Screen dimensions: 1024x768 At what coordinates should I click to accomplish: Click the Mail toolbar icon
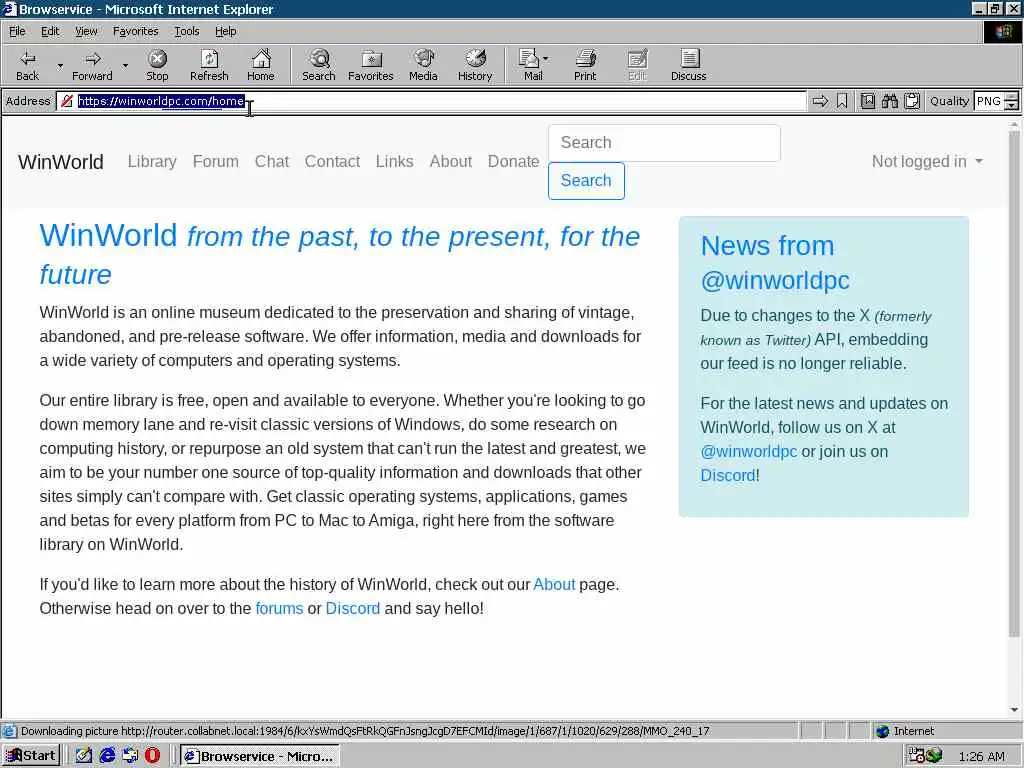pos(529,65)
